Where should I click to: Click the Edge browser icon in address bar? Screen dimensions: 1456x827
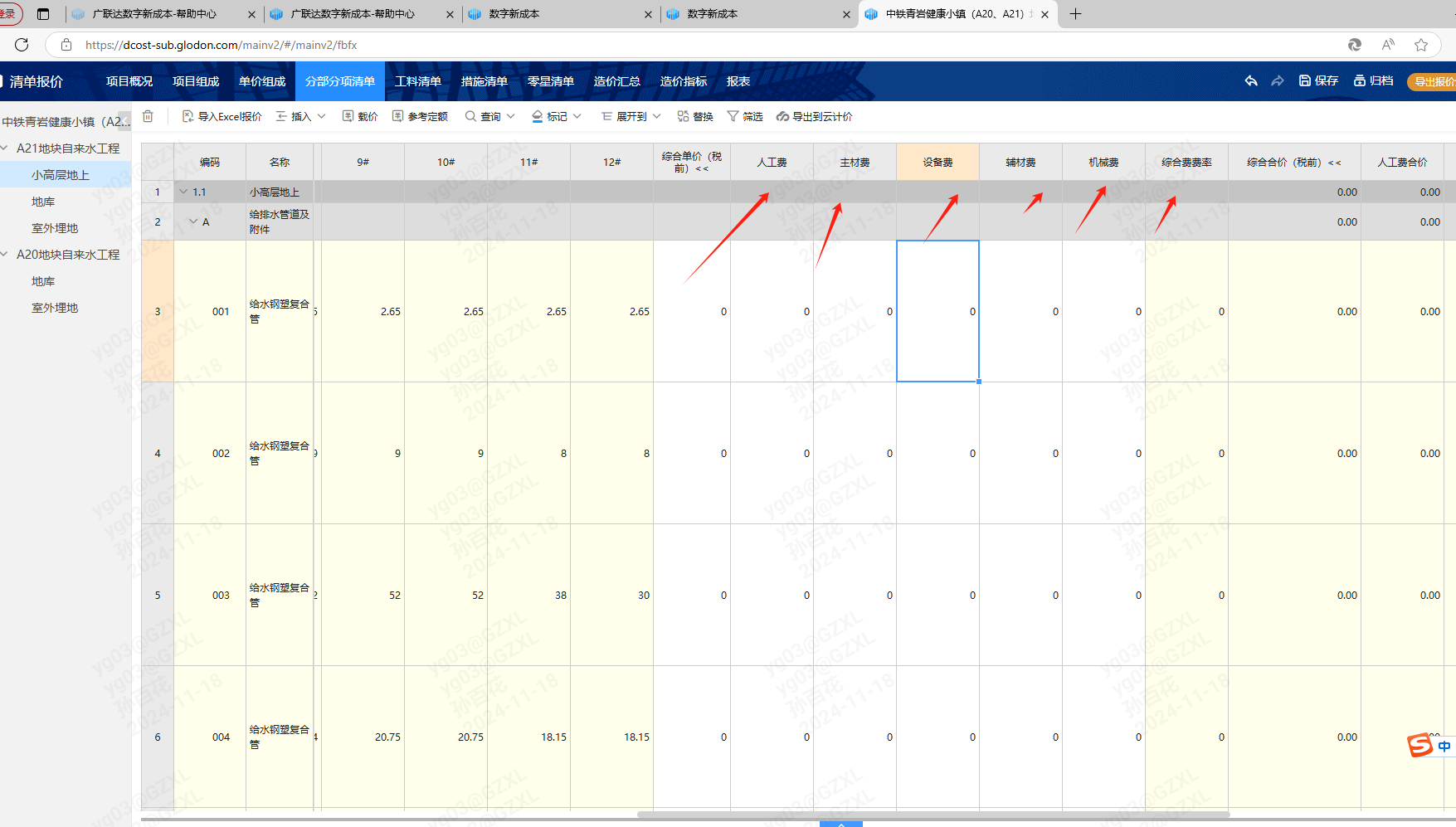point(1355,45)
